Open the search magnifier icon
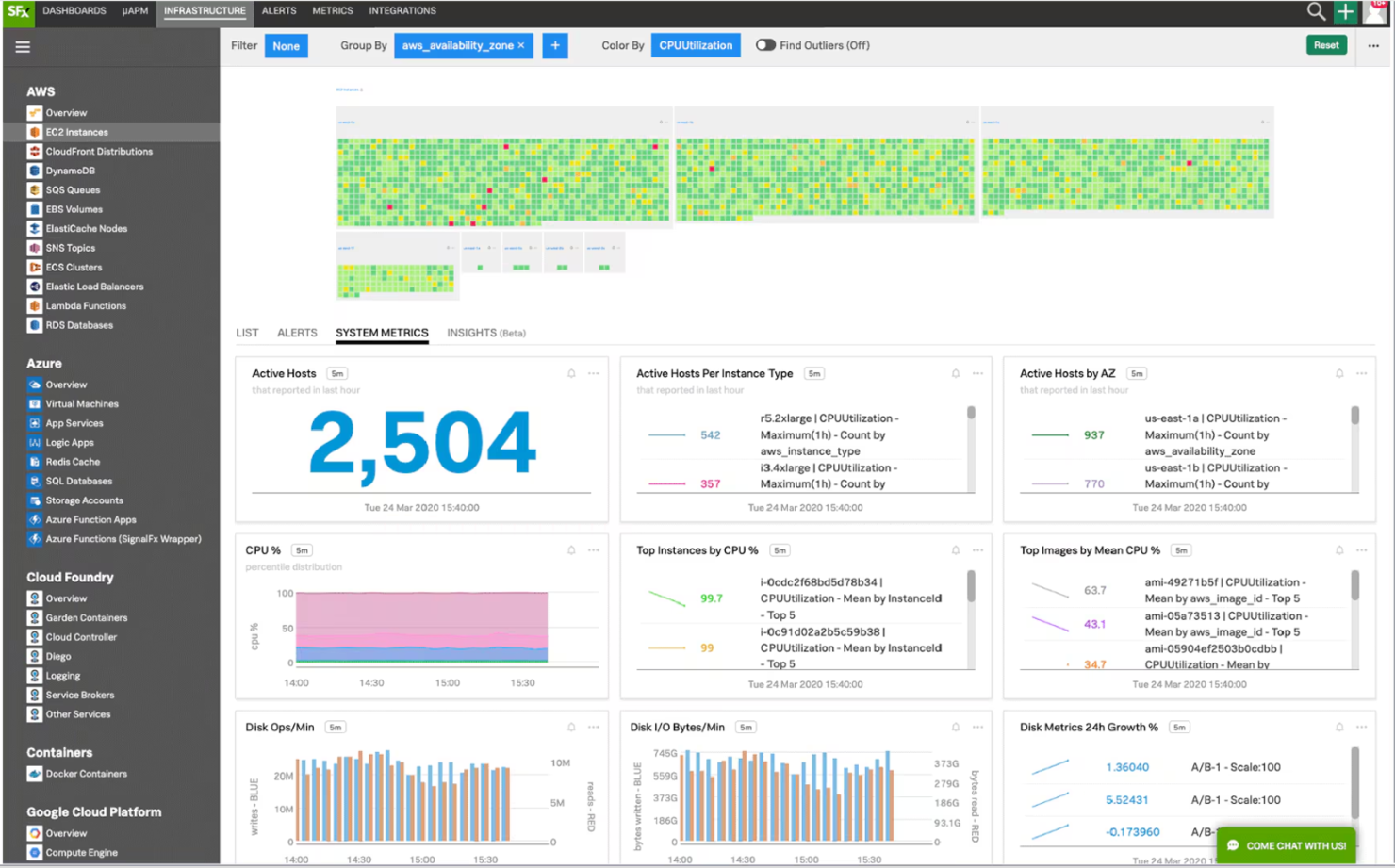Screen dimensions: 1395x868 point(1316,11)
